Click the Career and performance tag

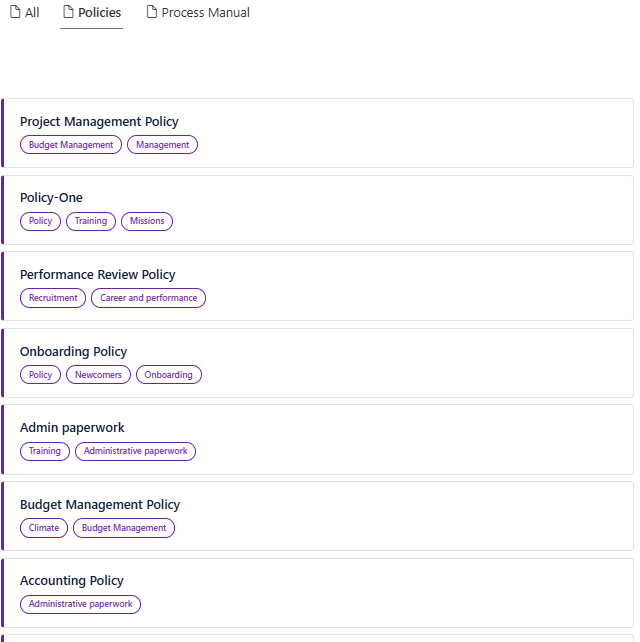tap(149, 298)
